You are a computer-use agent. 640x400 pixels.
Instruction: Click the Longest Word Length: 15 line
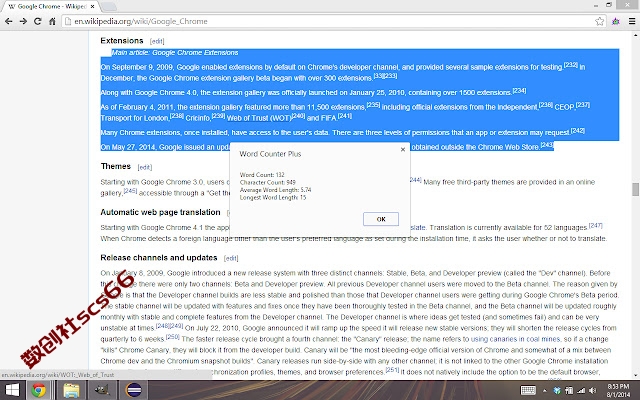[x=273, y=198]
